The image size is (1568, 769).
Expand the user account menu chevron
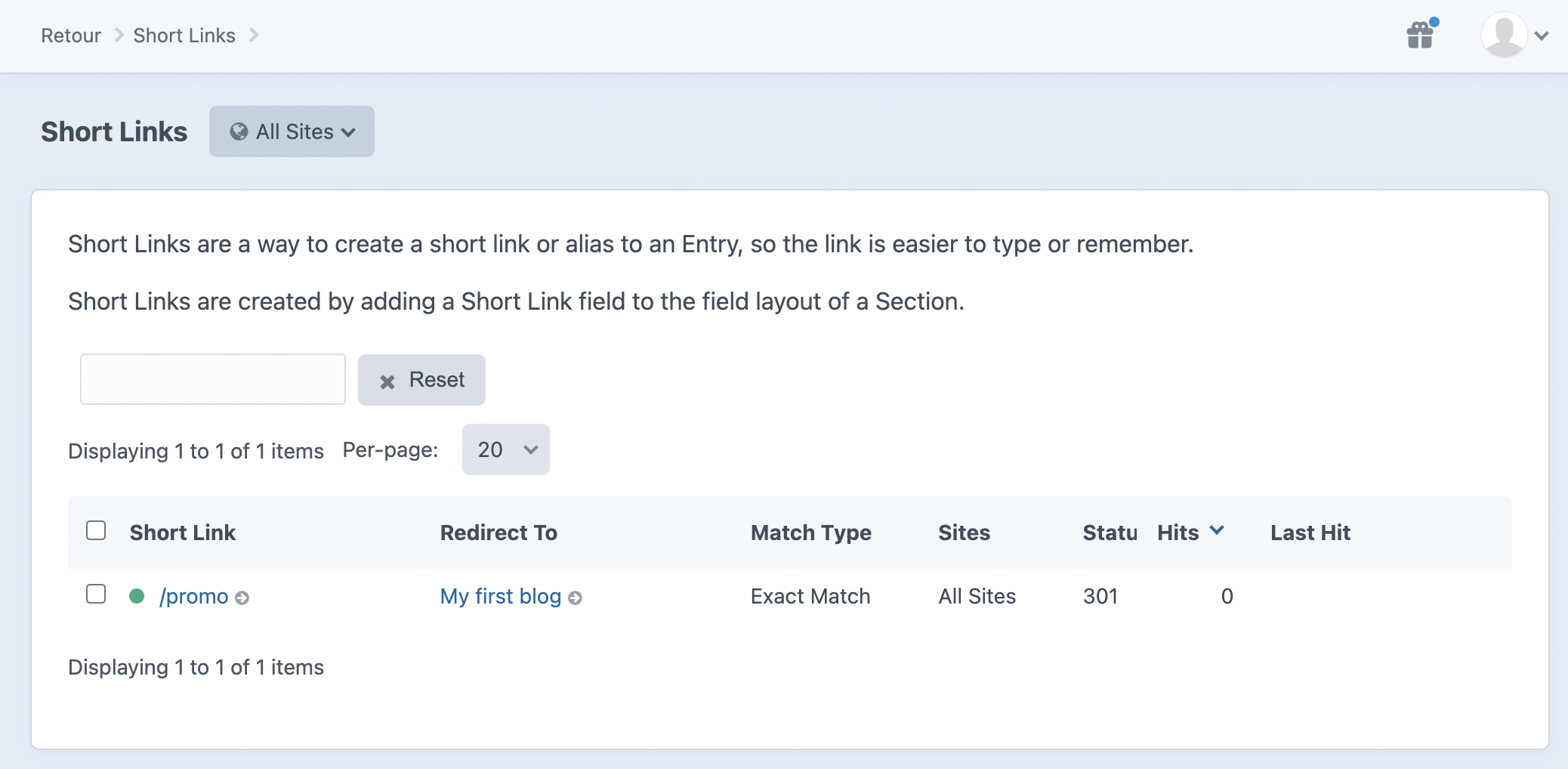(x=1542, y=36)
